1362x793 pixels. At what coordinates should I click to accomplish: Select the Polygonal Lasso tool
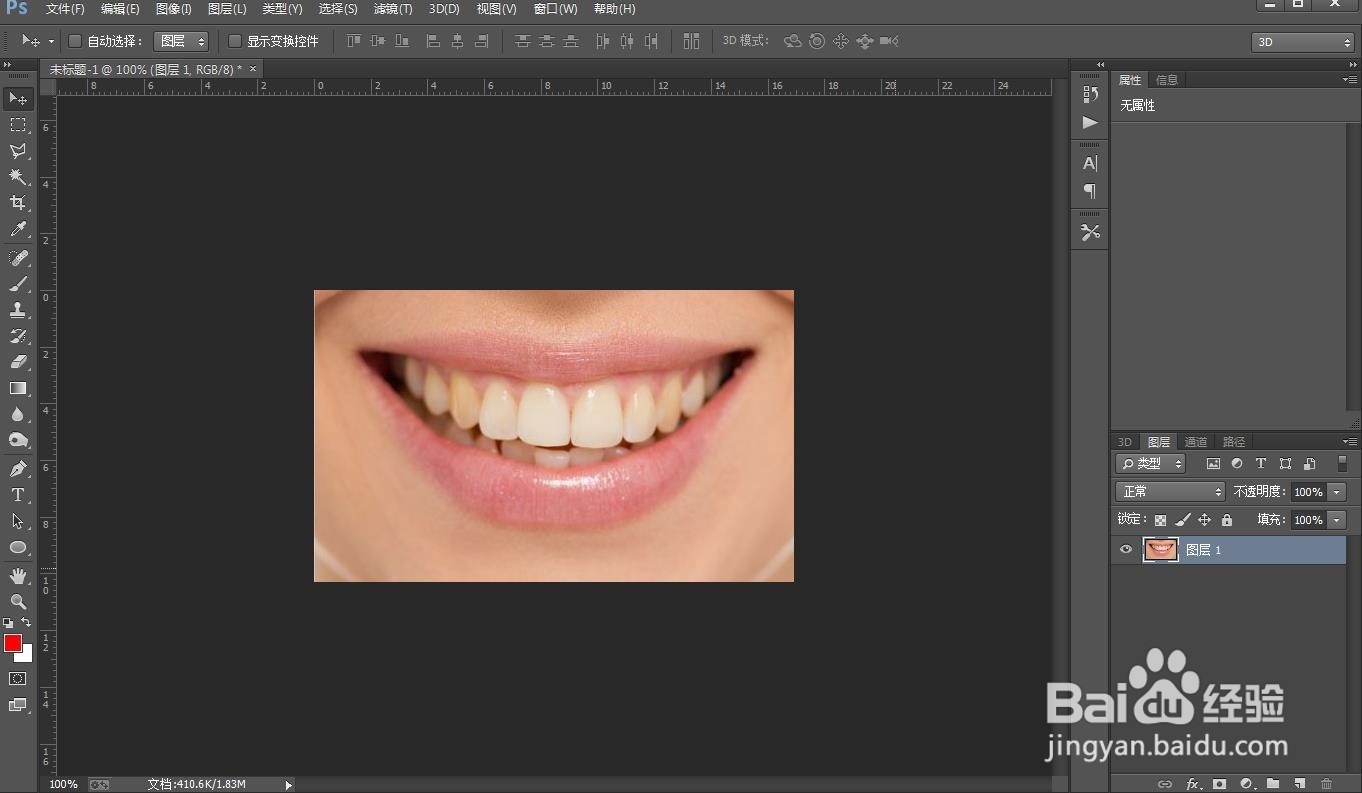(18, 151)
